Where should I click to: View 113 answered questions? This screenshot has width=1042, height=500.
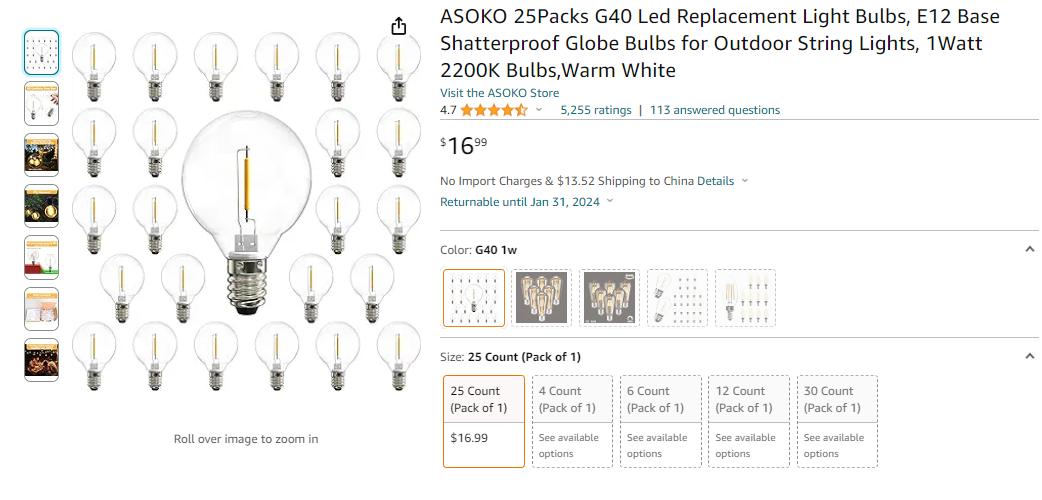(x=715, y=110)
